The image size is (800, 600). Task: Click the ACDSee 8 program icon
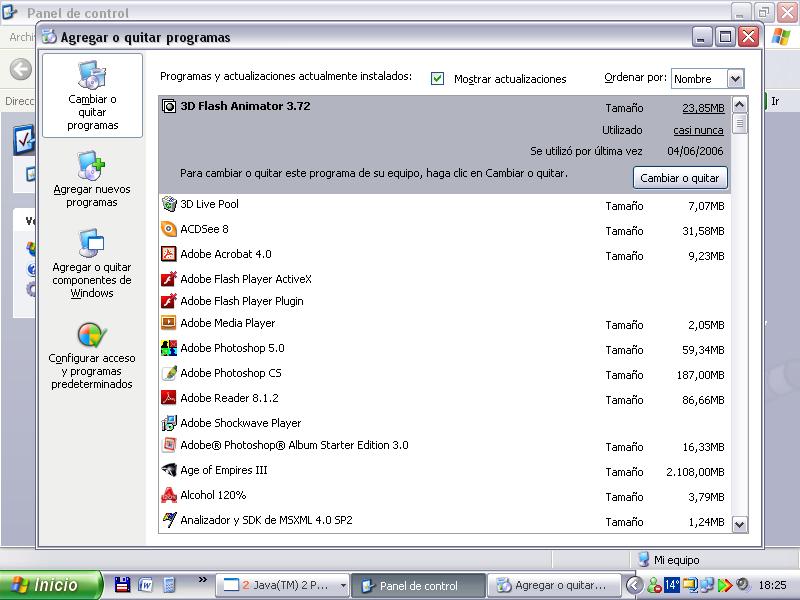point(169,229)
